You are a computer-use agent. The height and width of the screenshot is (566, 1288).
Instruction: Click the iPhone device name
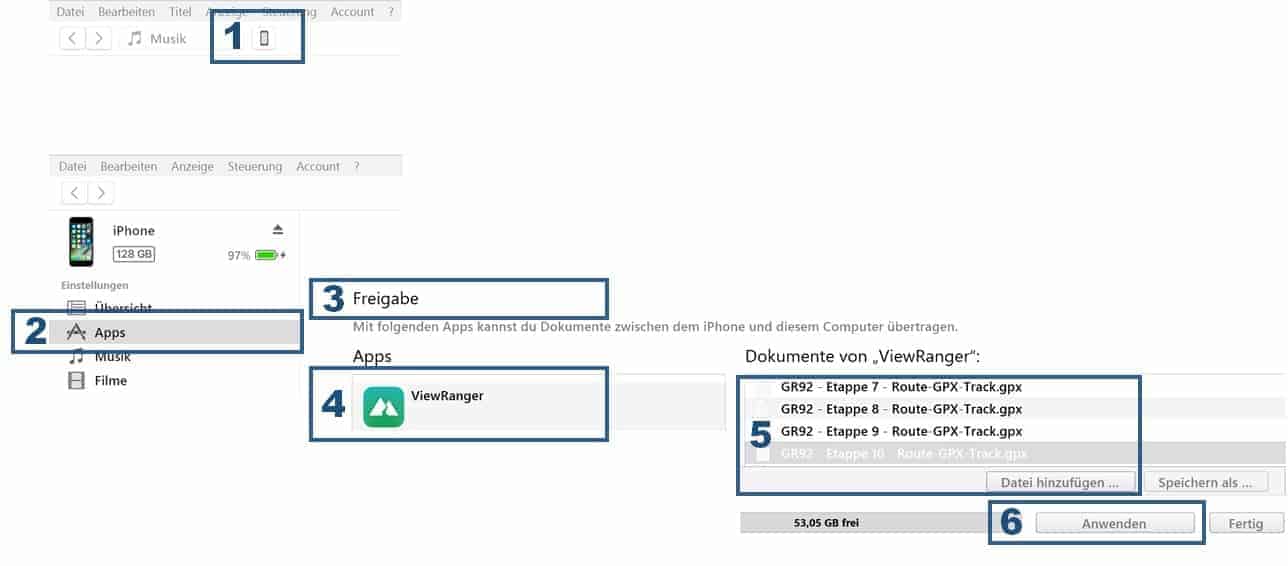(134, 231)
